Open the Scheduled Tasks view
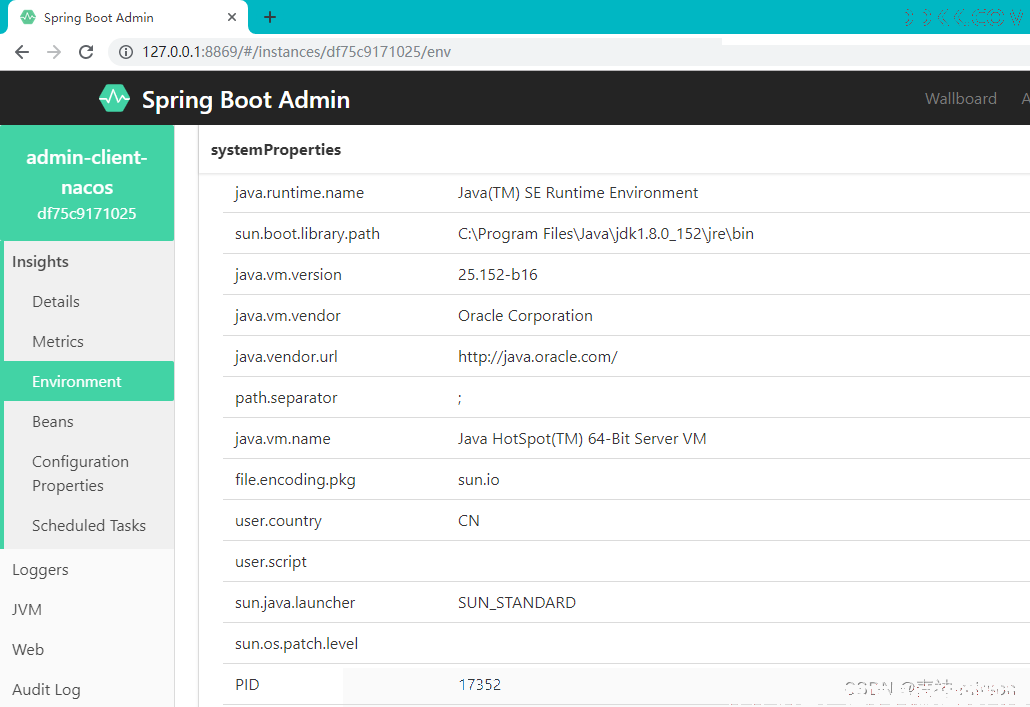This screenshot has height=707, width=1030. [89, 526]
